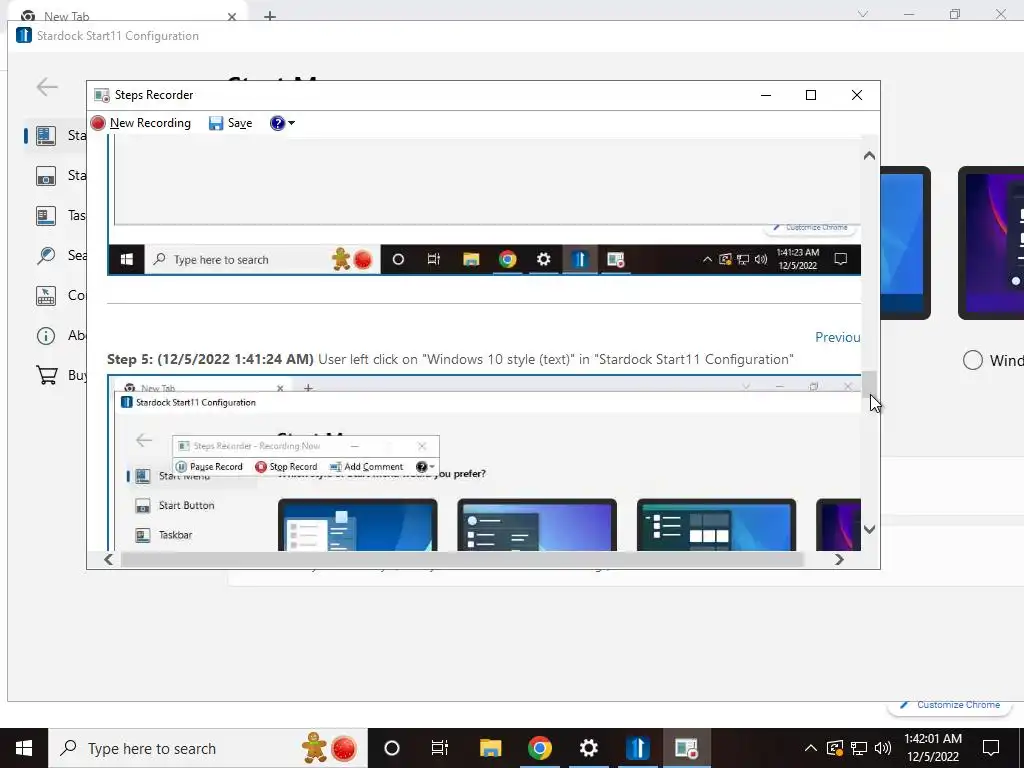
Task: Click the Start11 back arrow button
Action: (47, 87)
